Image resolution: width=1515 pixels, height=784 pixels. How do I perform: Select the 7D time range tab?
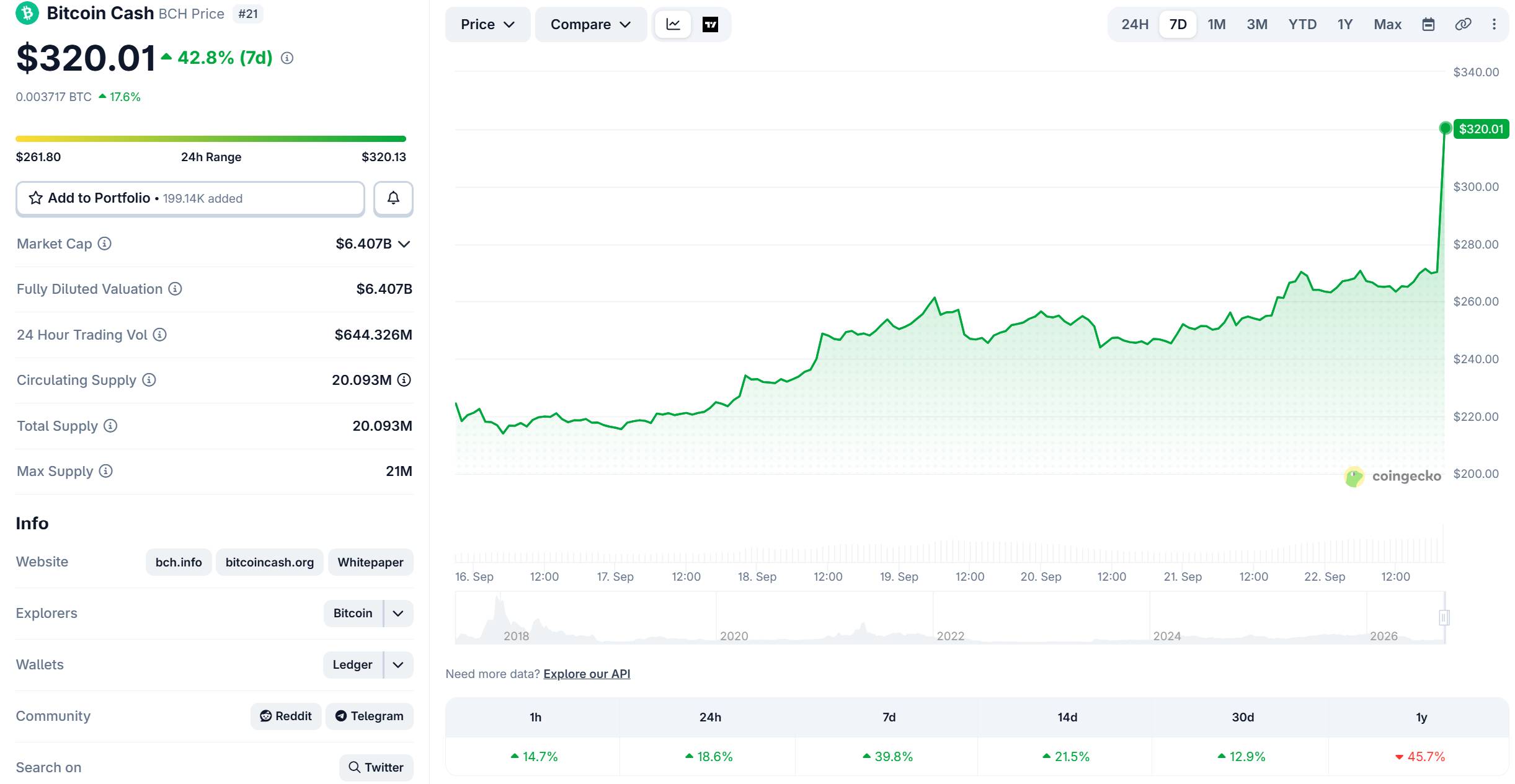coord(1178,24)
